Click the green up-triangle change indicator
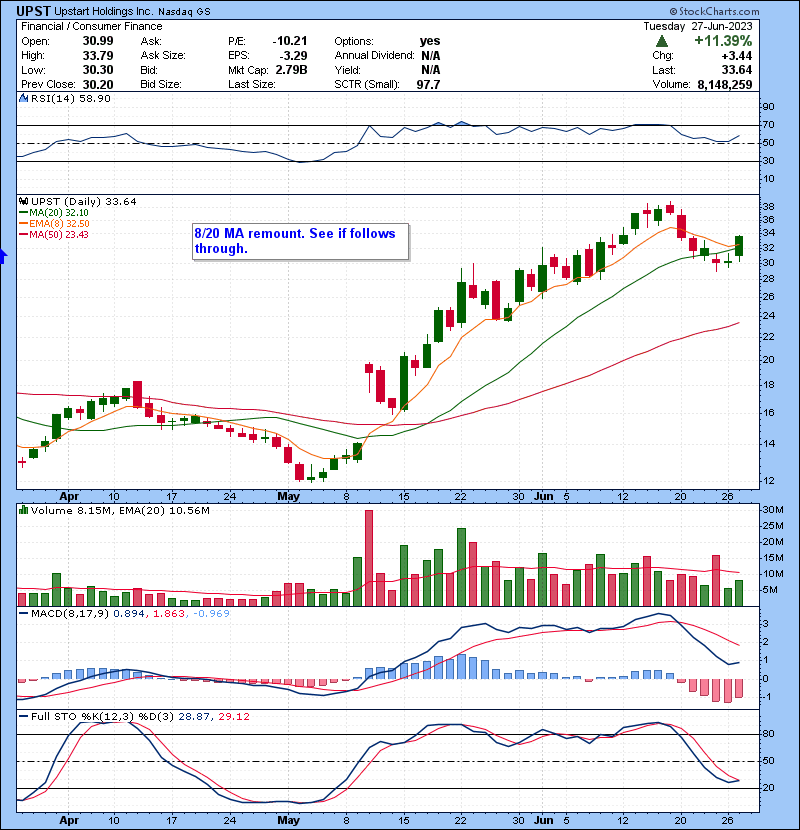The height and width of the screenshot is (830, 800). 661,41
